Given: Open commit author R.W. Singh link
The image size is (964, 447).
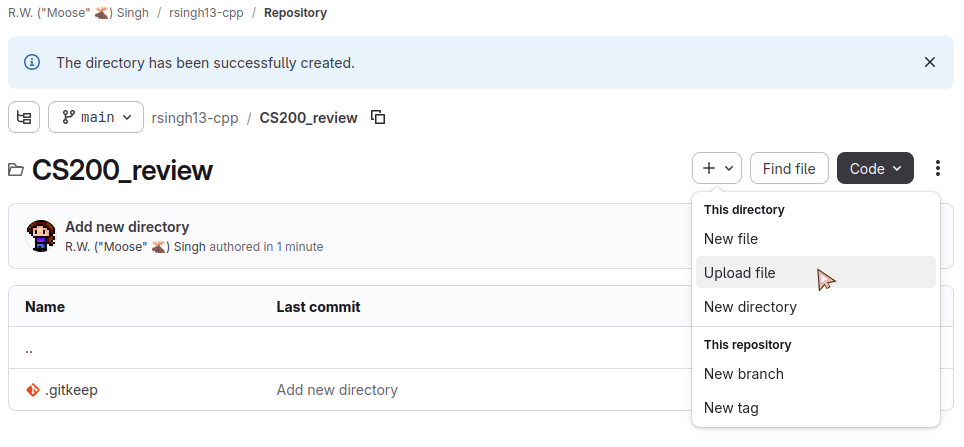Looking at the screenshot, I should click(x=135, y=247).
